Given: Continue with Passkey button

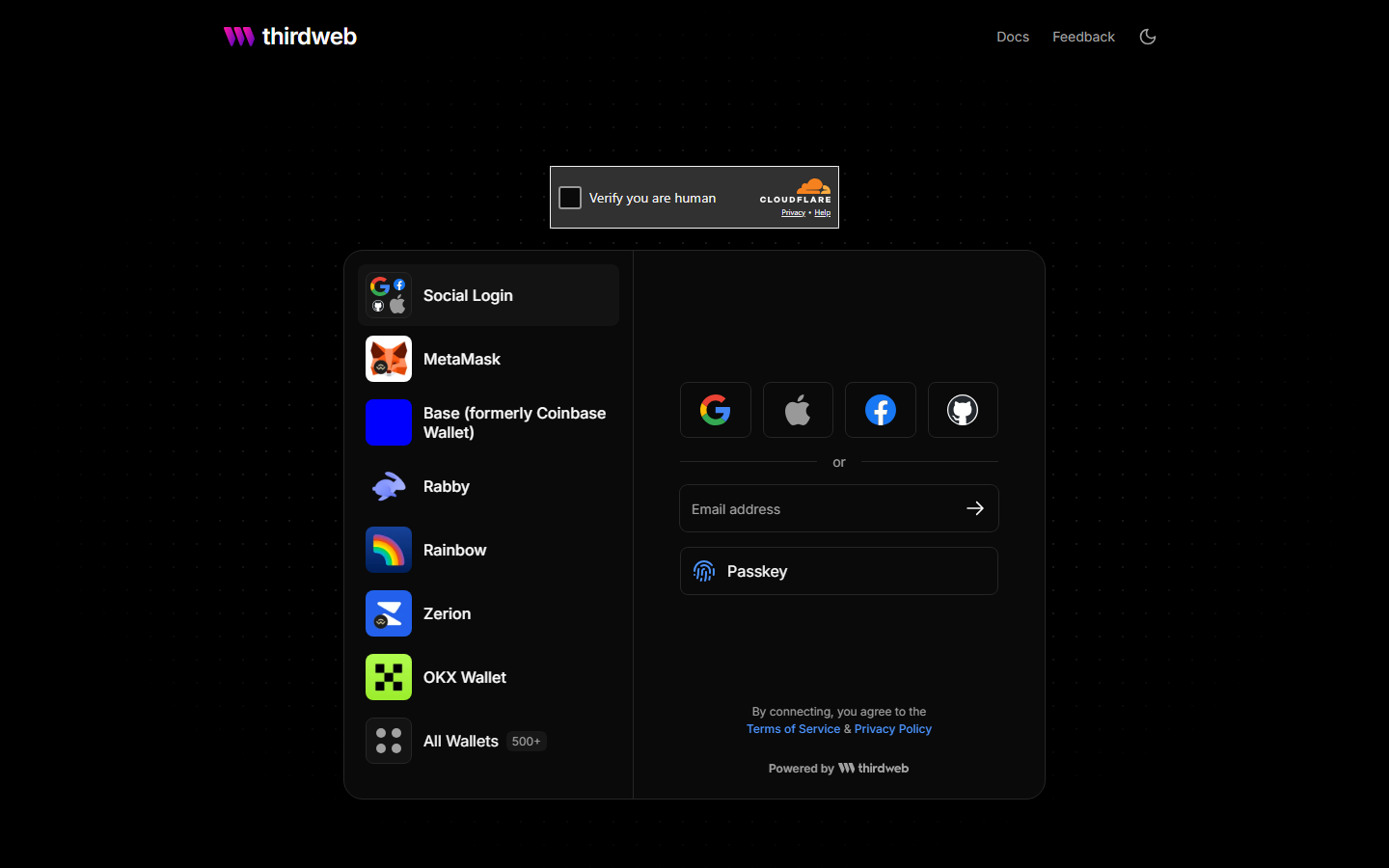Looking at the screenshot, I should [x=839, y=571].
